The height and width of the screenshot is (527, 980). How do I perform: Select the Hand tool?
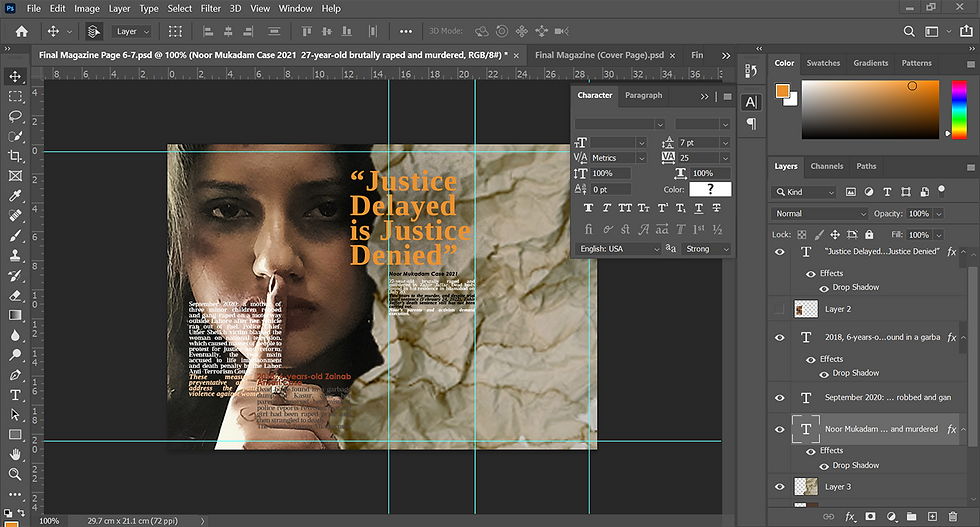[15, 454]
